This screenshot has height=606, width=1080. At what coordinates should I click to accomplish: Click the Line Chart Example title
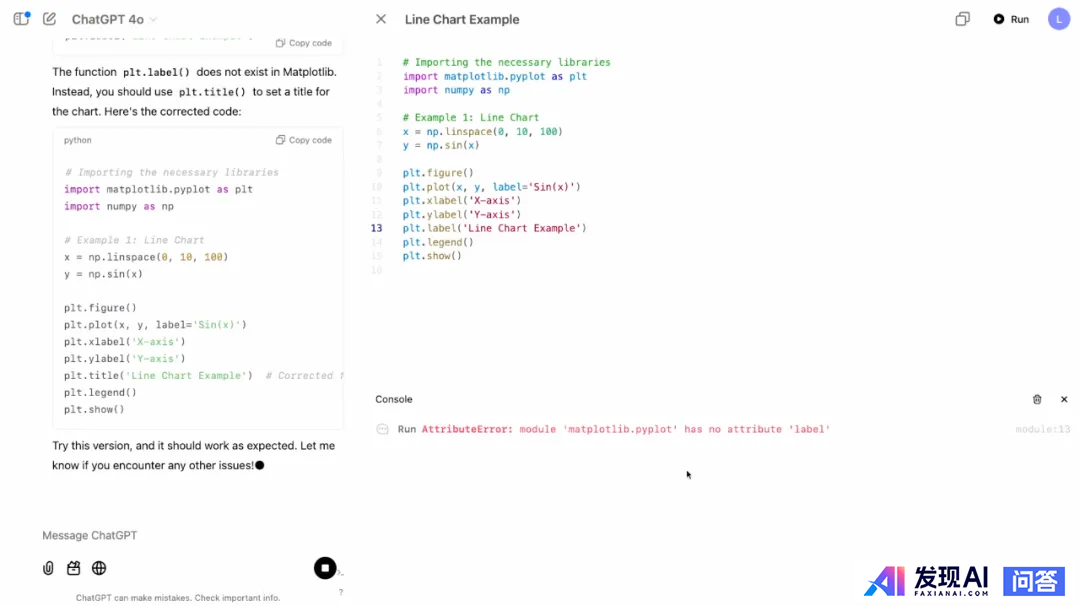coord(461,19)
